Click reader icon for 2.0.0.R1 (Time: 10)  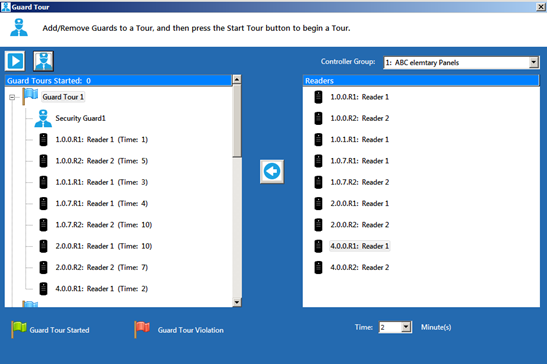tap(43, 246)
